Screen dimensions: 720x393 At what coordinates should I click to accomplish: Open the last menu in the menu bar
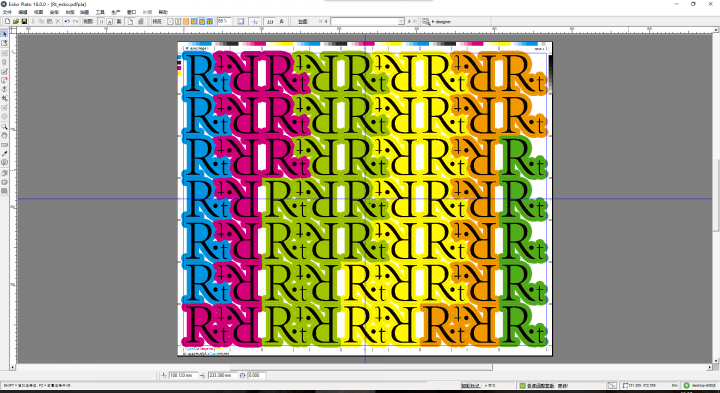[163, 12]
